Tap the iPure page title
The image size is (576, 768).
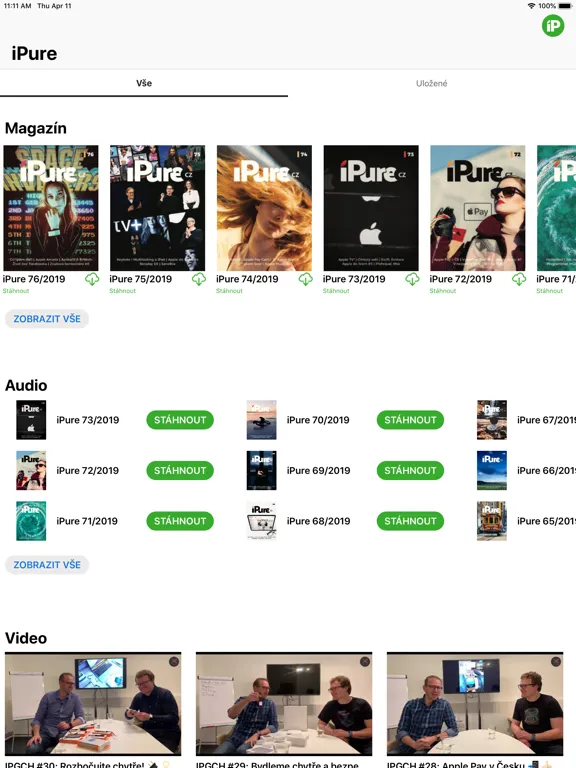(x=34, y=53)
